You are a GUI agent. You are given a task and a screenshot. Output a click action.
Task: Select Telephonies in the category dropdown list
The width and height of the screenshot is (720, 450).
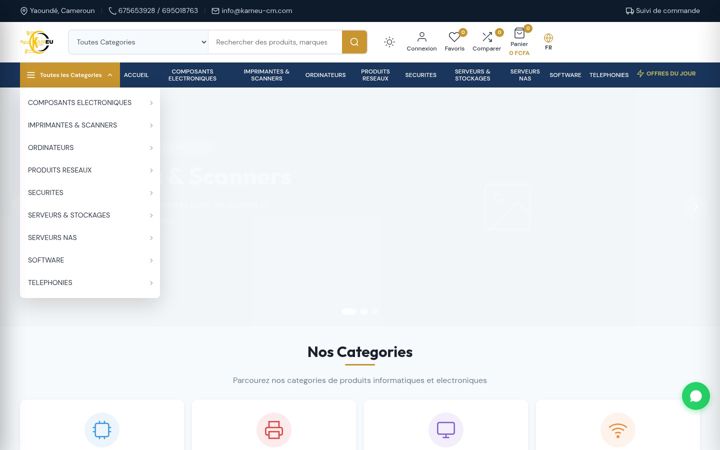point(90,283)
